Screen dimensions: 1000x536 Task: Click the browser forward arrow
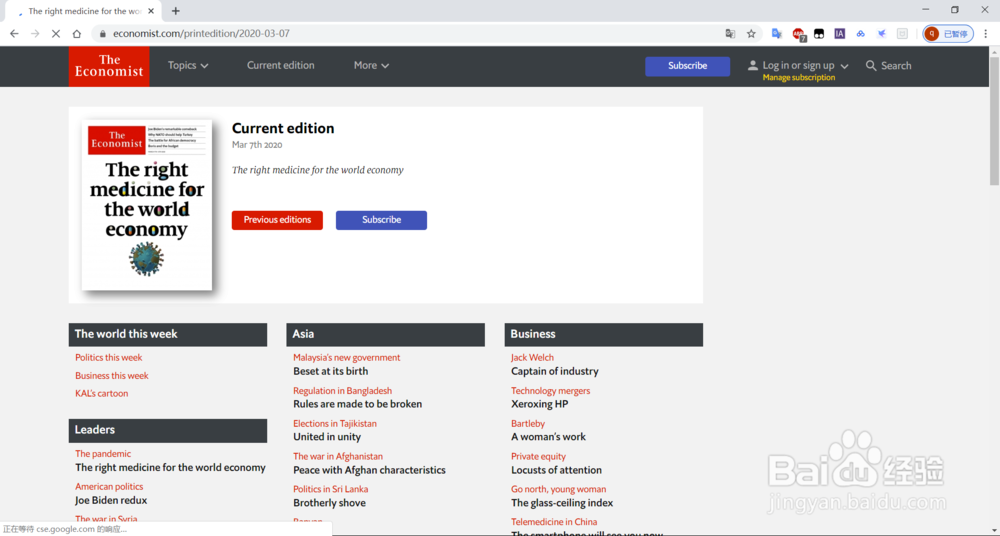(x=35, y=34)
